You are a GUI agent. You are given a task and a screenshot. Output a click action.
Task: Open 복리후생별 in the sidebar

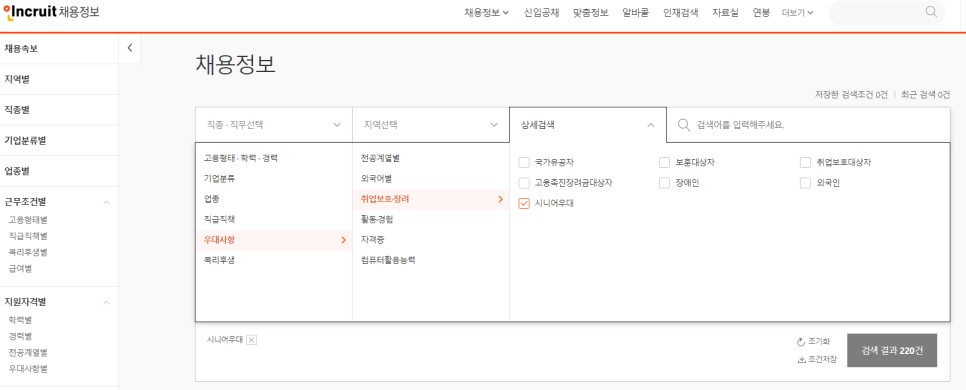pos(28,253)
